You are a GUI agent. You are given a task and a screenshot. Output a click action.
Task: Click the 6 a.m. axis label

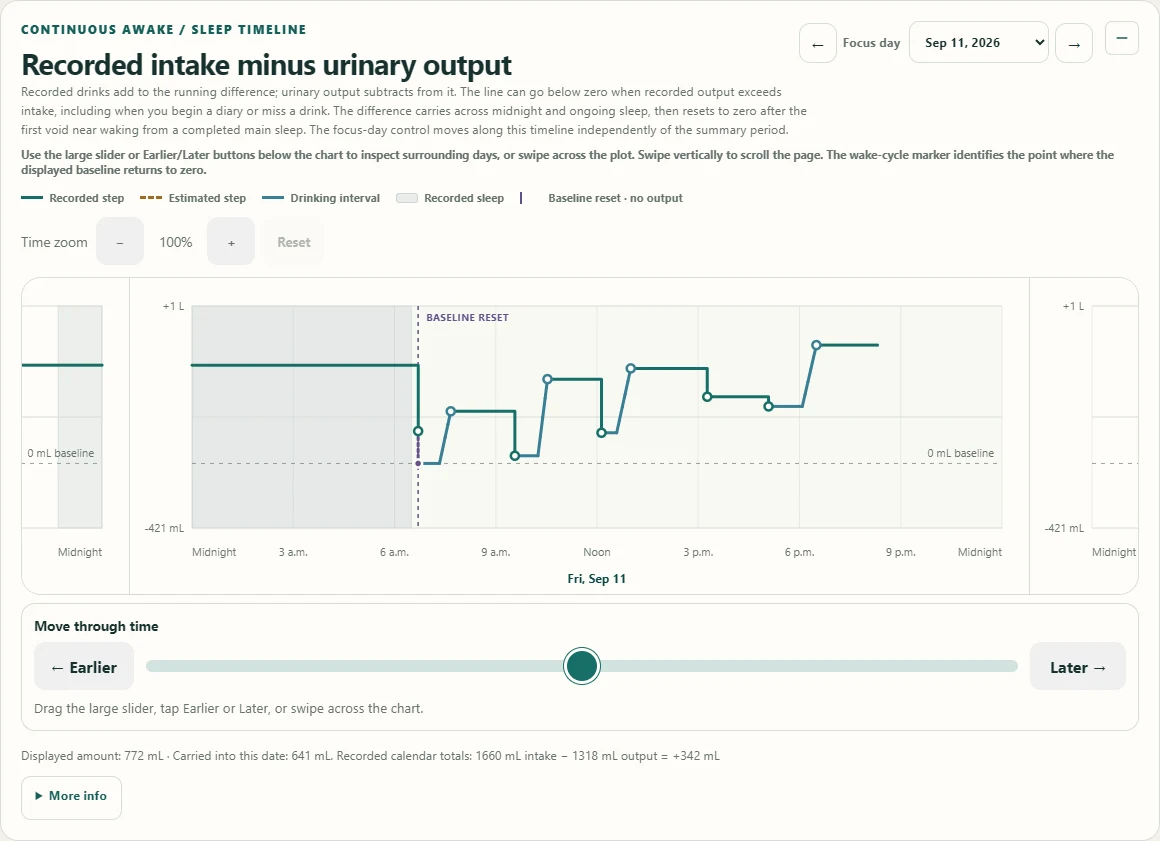(394, 552)
